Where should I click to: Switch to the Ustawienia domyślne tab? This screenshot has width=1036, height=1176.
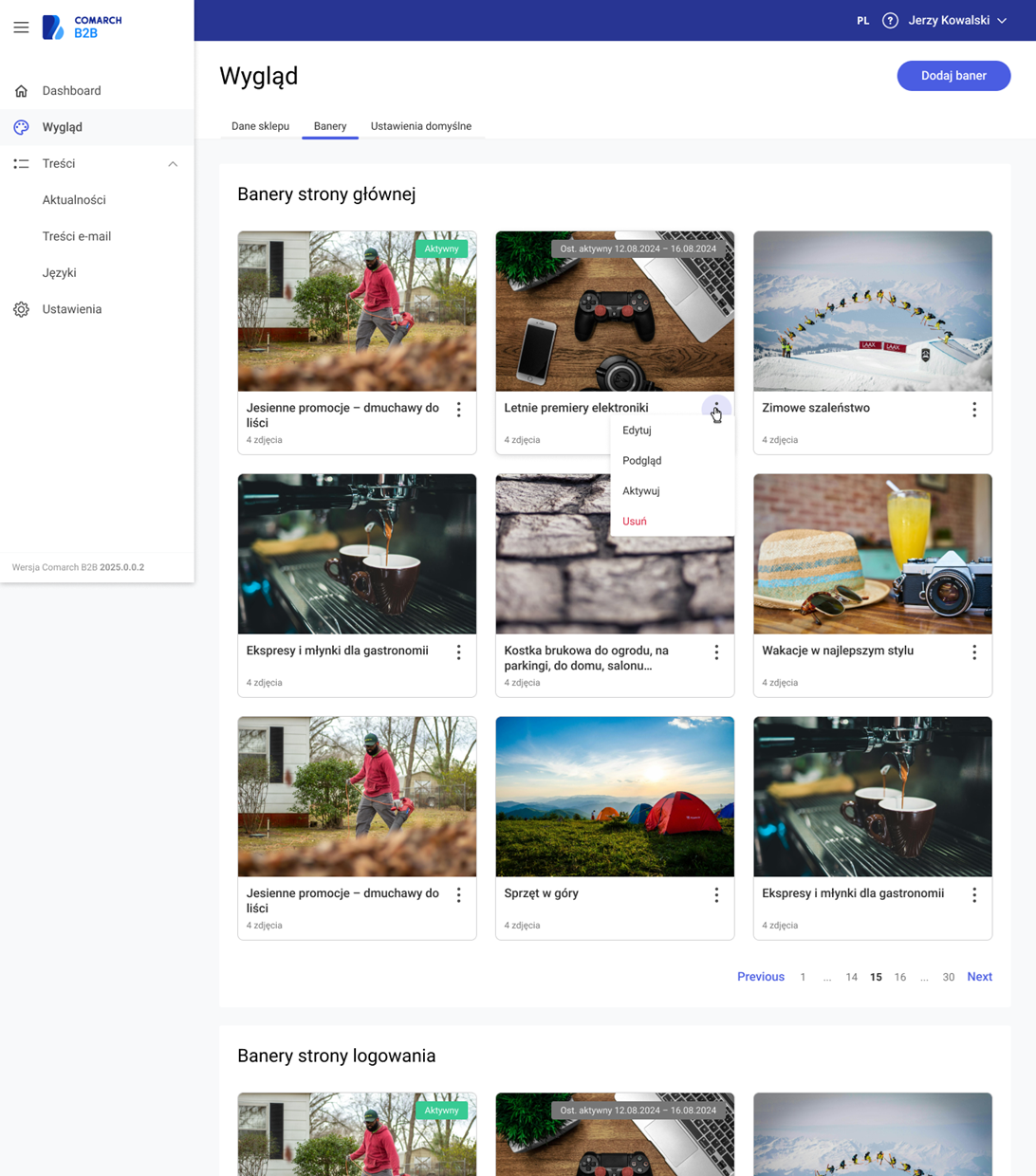pos(420,126)
